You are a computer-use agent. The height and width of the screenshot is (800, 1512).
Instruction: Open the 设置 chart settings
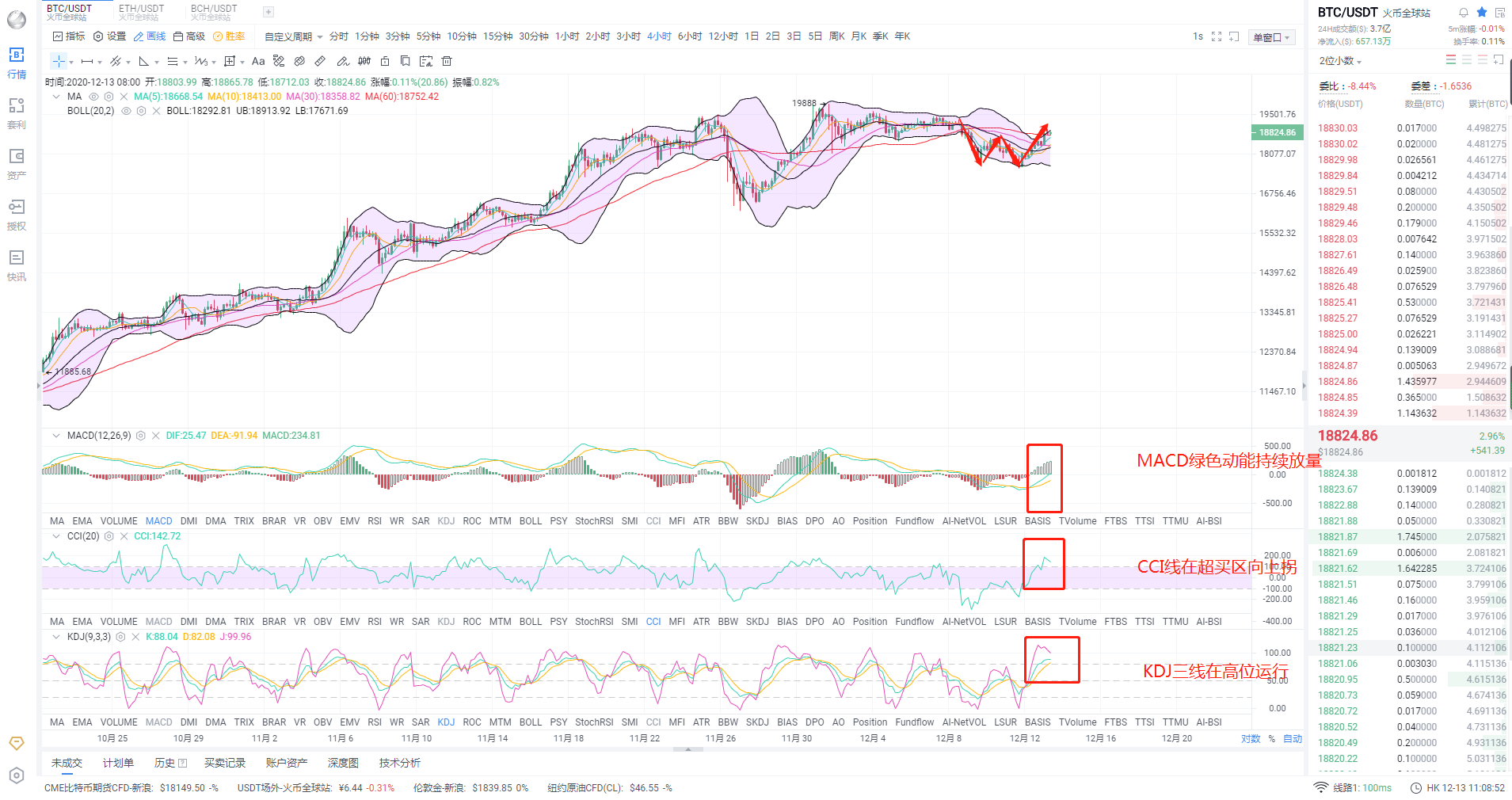click(107, 36)
